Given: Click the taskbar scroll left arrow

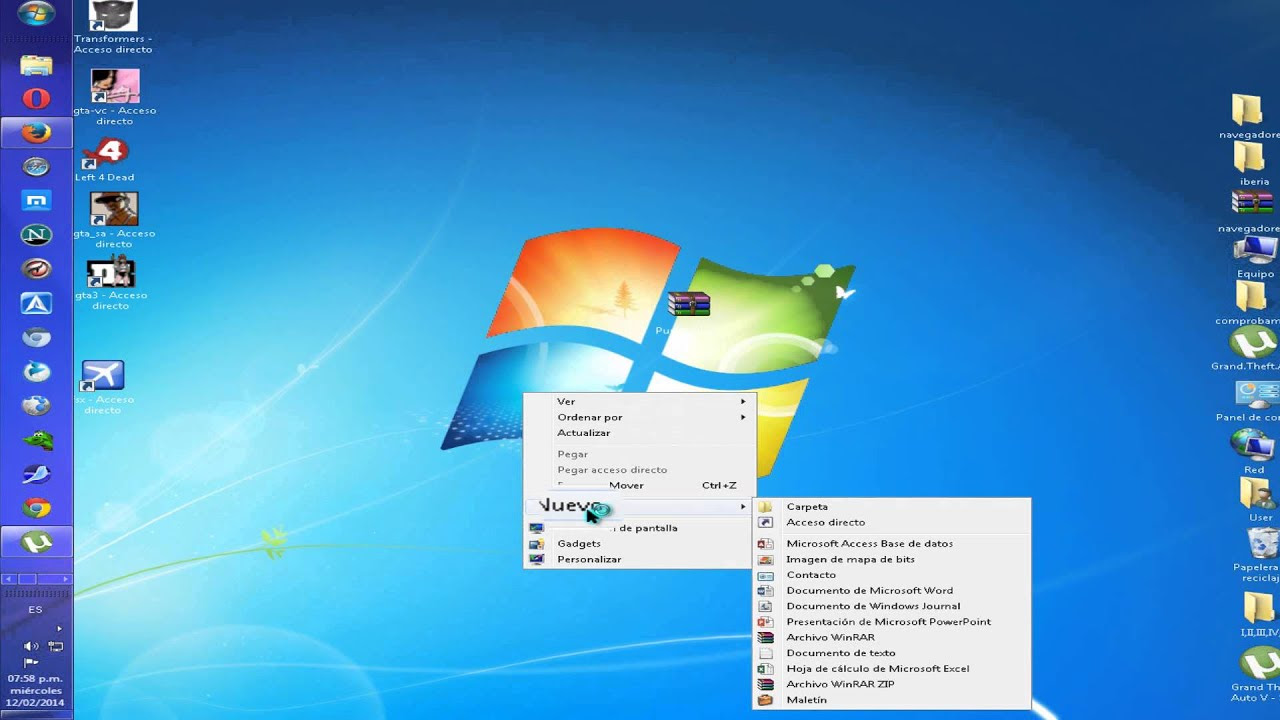Looking at the screenshot, I should (x=7, y=578).
